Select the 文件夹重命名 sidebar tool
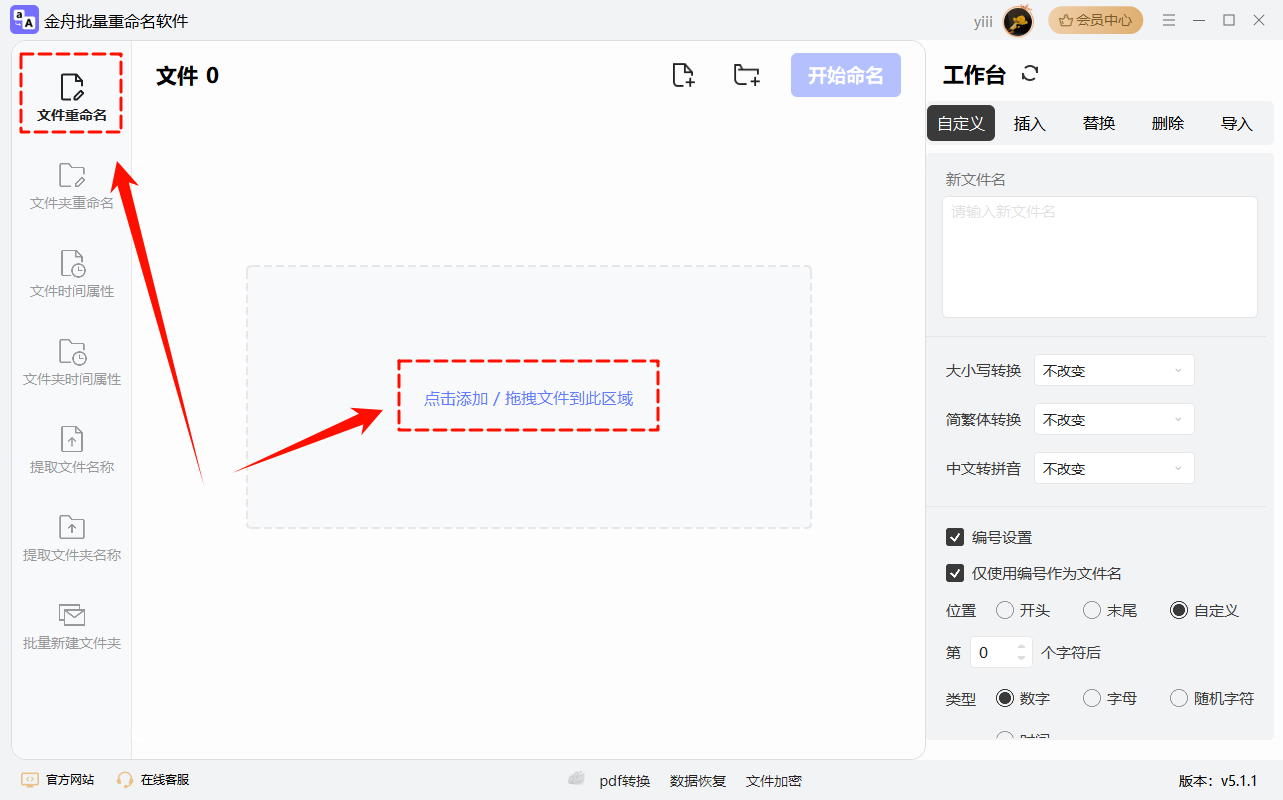Screen dimensions: 1283x800 pos(70,185)
